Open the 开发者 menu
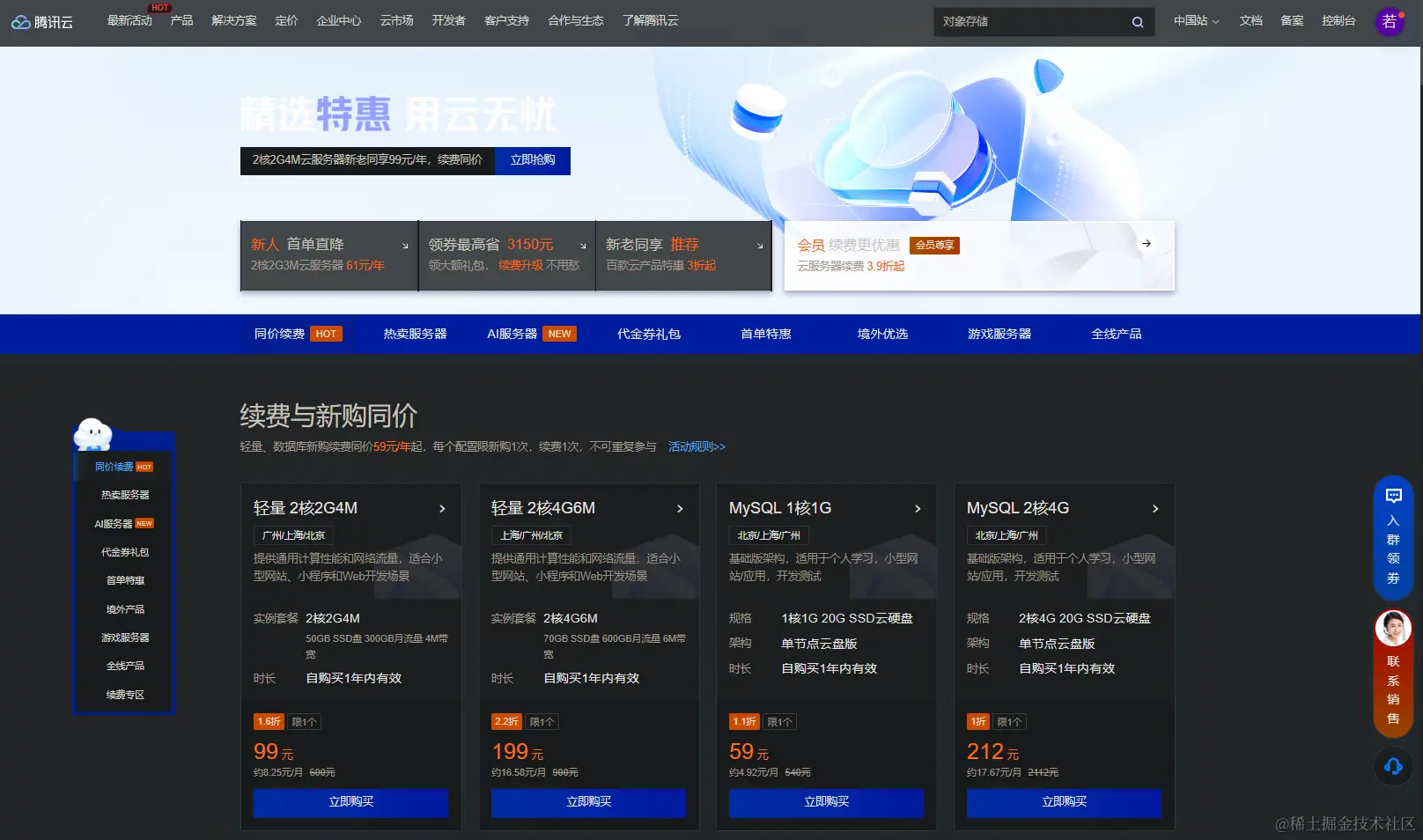1423x840 pixels. (x=448, y=21)
